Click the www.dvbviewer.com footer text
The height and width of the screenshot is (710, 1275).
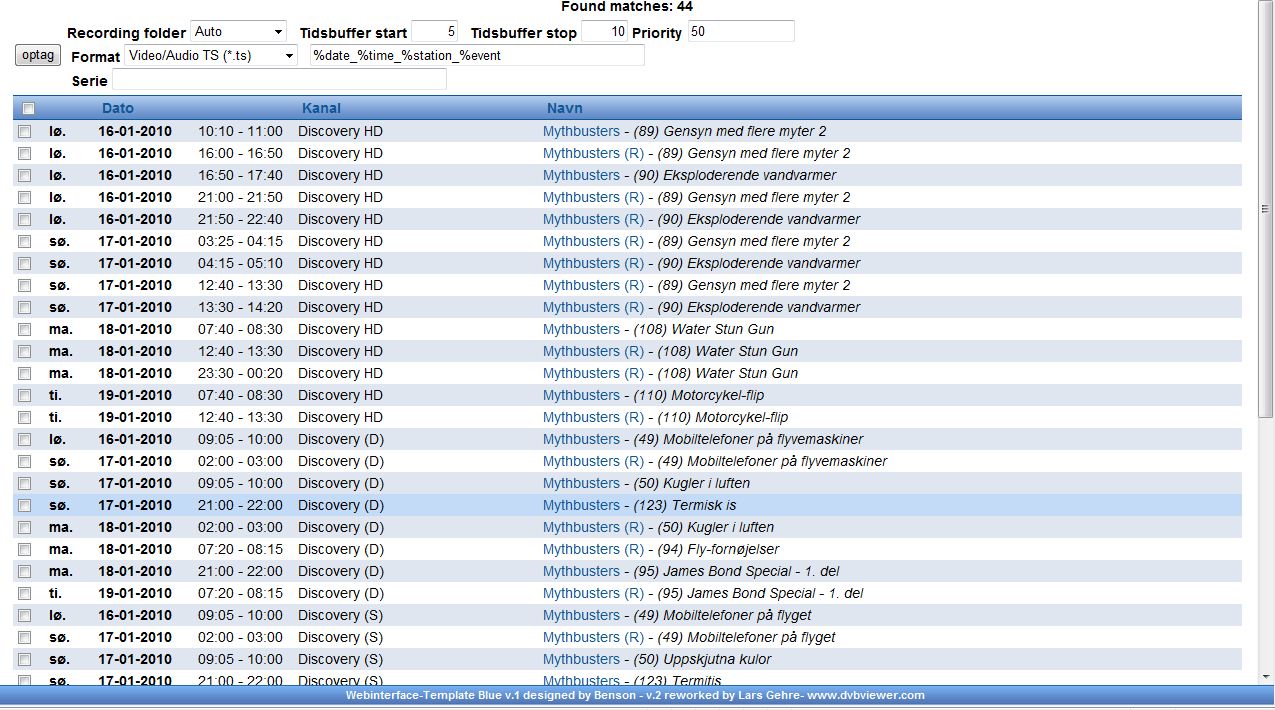(x=866, y=695)
